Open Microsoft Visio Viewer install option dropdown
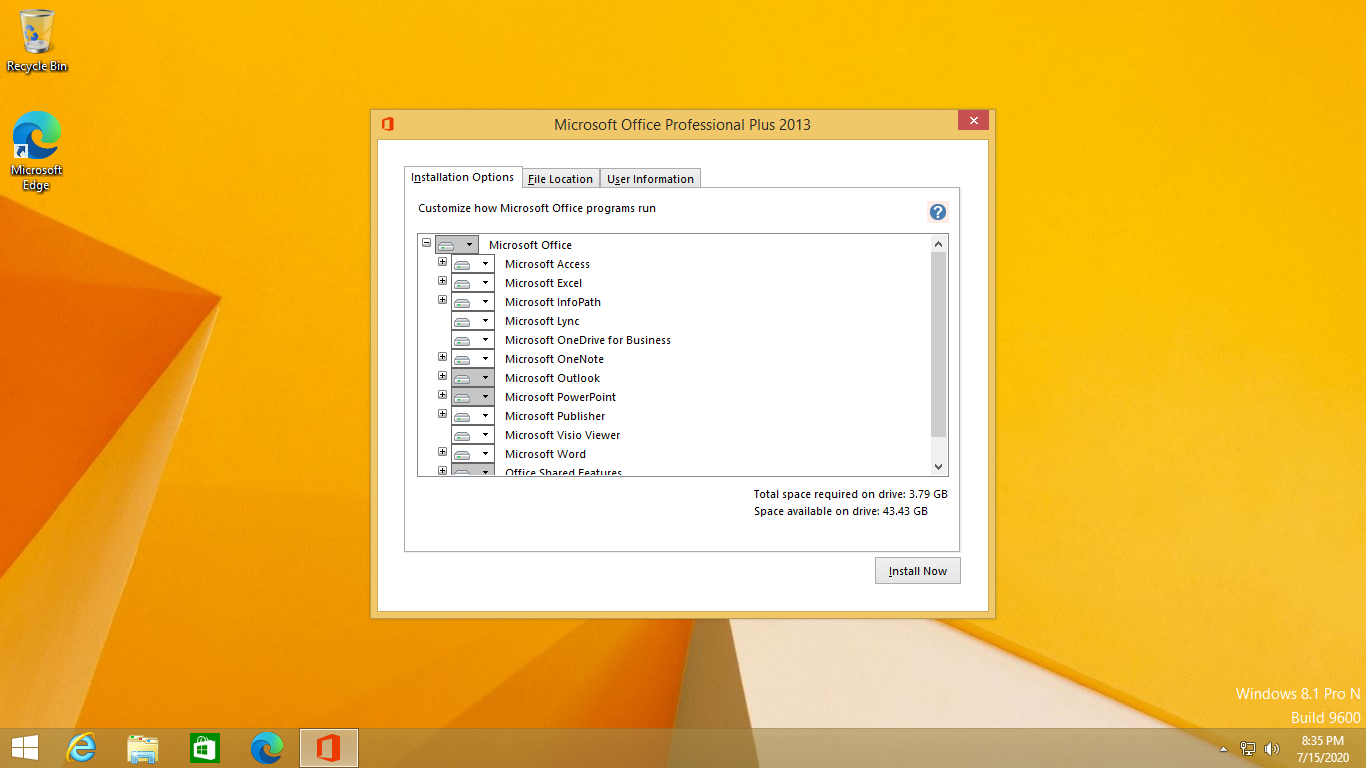The height and width of the screenshot is (768, 1366). point(473,435)
